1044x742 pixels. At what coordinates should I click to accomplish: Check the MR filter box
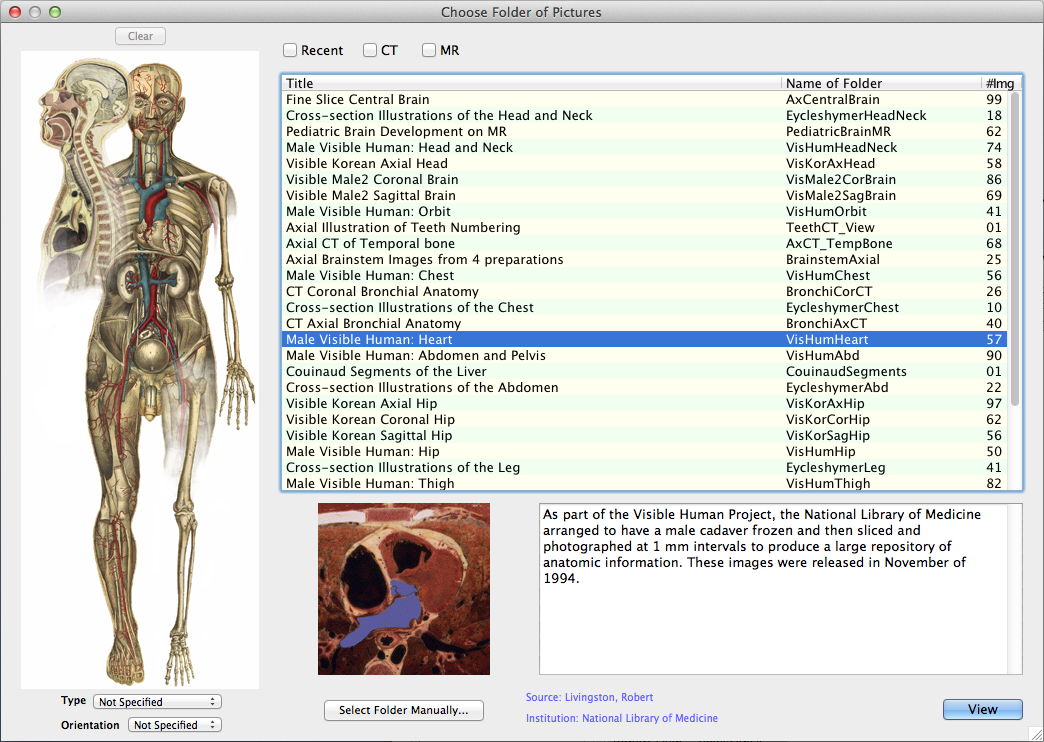point(430,50)
